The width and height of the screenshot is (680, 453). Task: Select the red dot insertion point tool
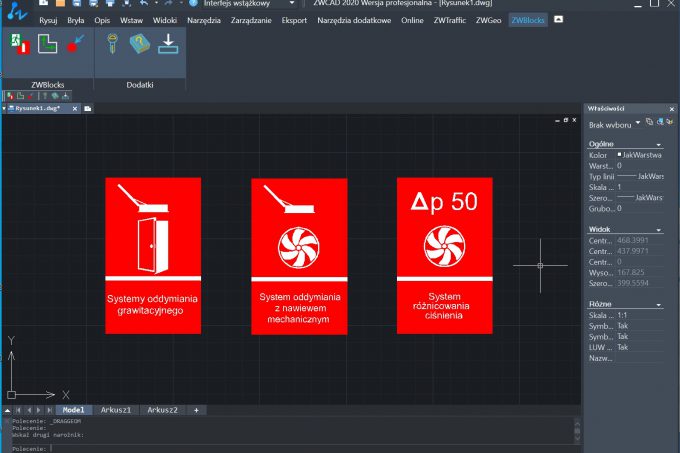click(75, 44)
